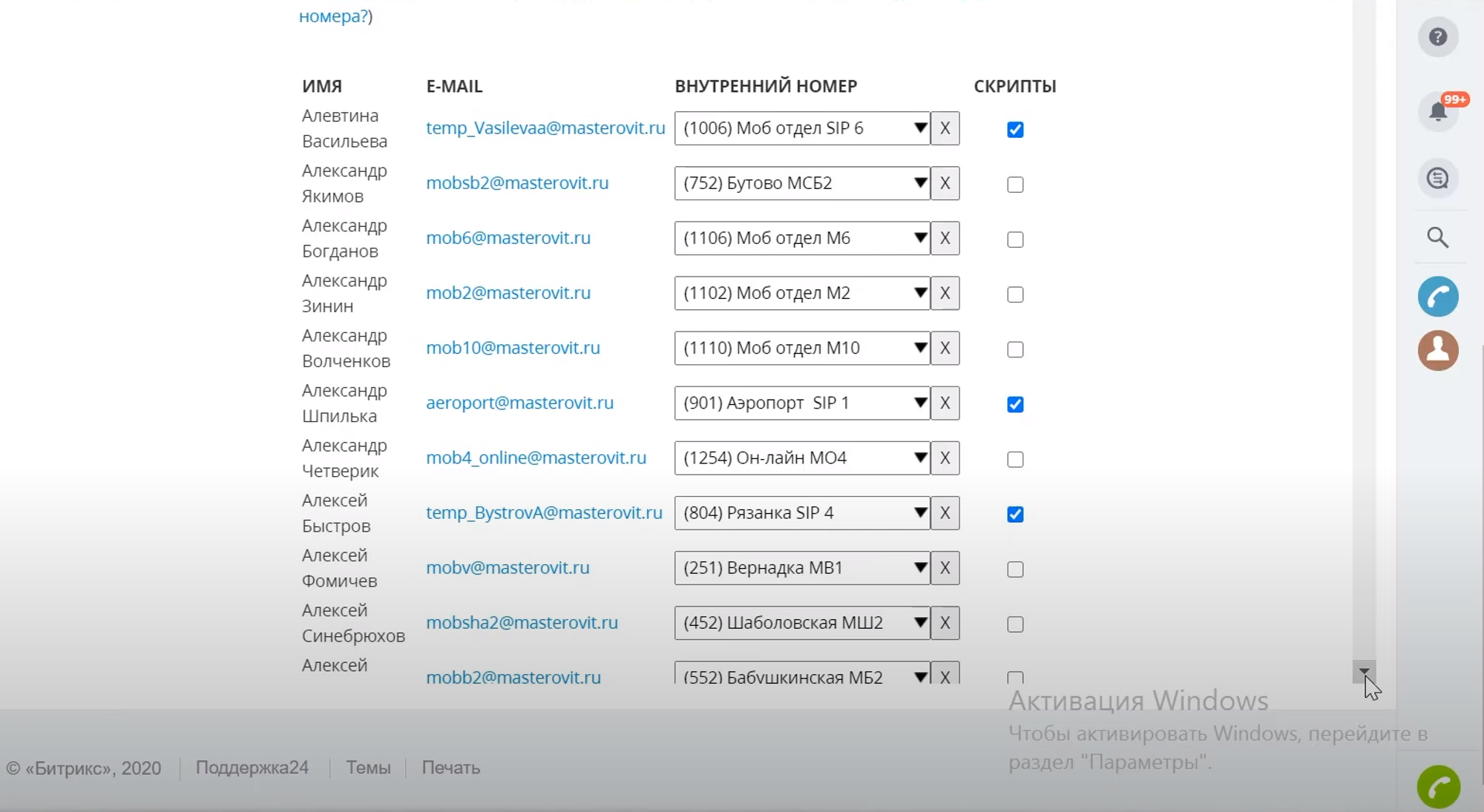
Task: Clear number for mobsha2 row with X
Action: click(x=945, y=622)
